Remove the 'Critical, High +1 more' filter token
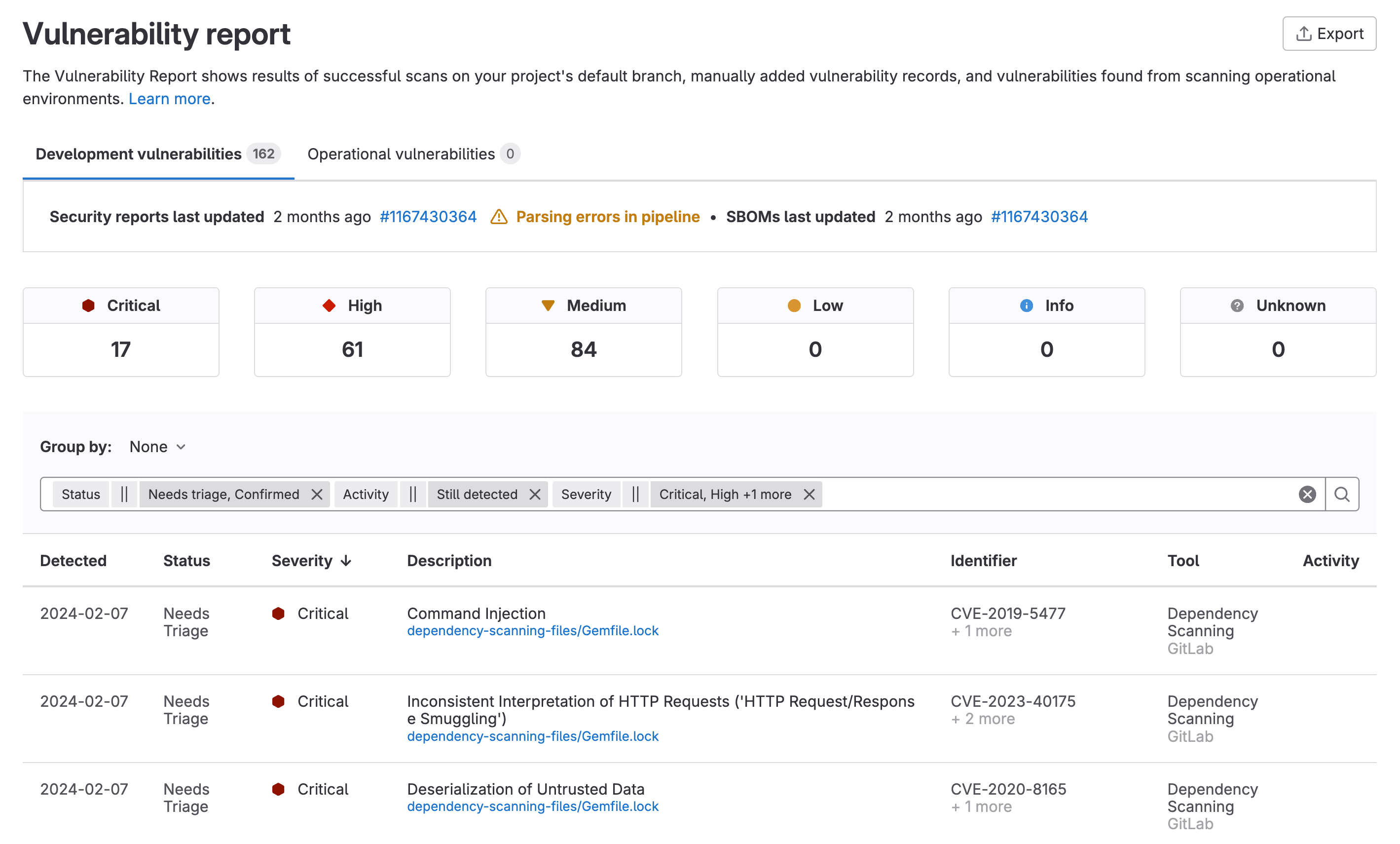Screen dimensions: 1400x844 (809, 494)
